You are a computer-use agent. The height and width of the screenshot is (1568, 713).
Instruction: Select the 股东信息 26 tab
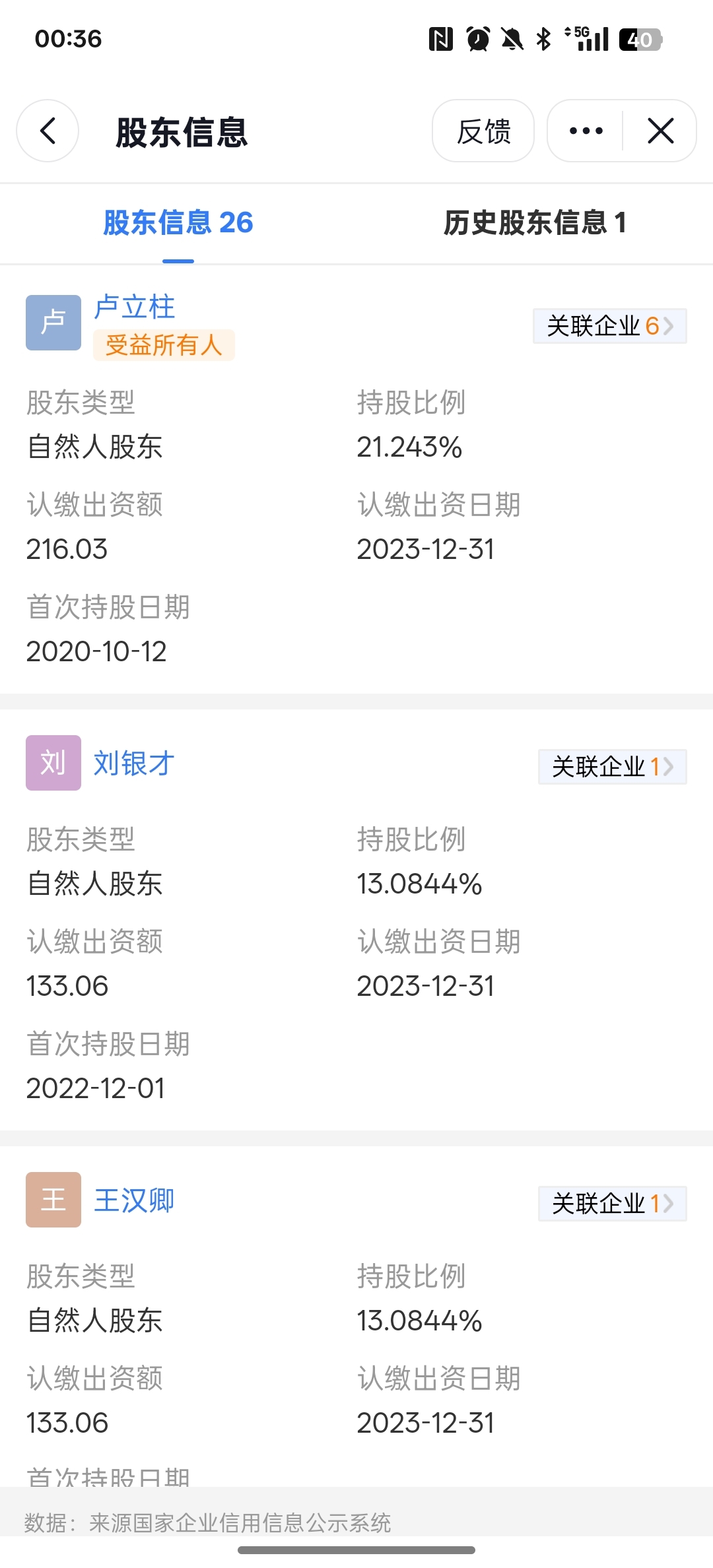tap(178, 223)
